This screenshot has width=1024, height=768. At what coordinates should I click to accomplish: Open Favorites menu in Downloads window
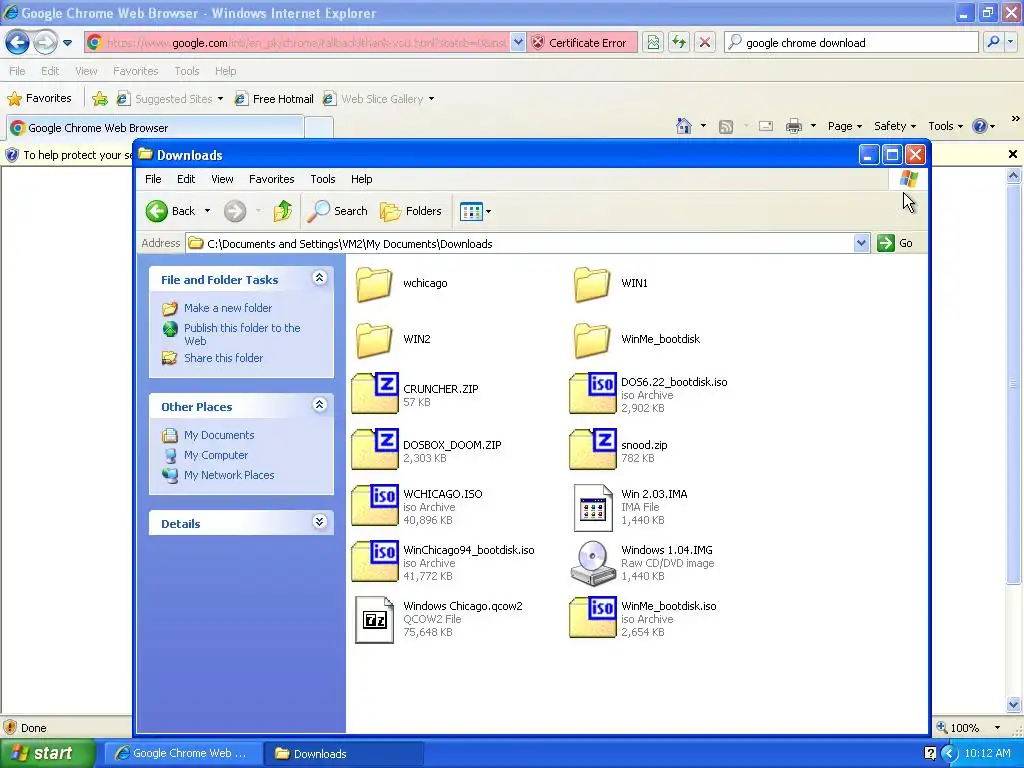(x=272, y=179)
